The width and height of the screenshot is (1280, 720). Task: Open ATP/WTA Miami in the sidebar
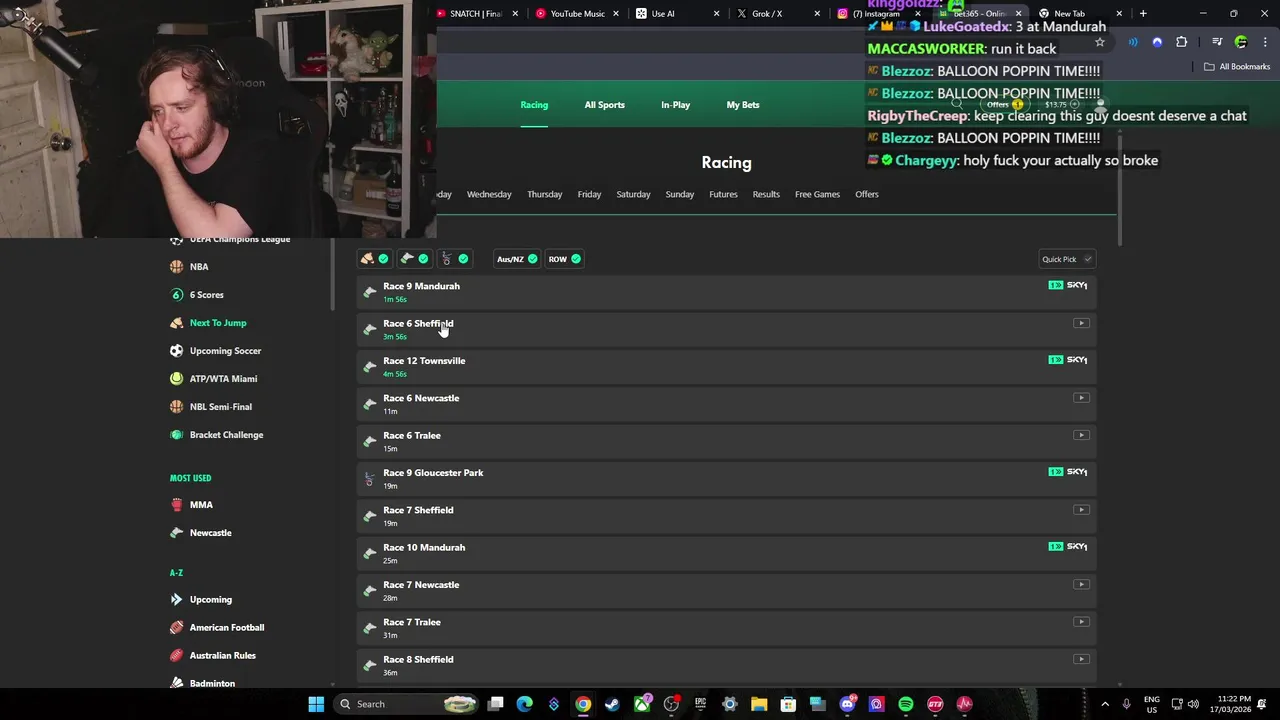223,379
